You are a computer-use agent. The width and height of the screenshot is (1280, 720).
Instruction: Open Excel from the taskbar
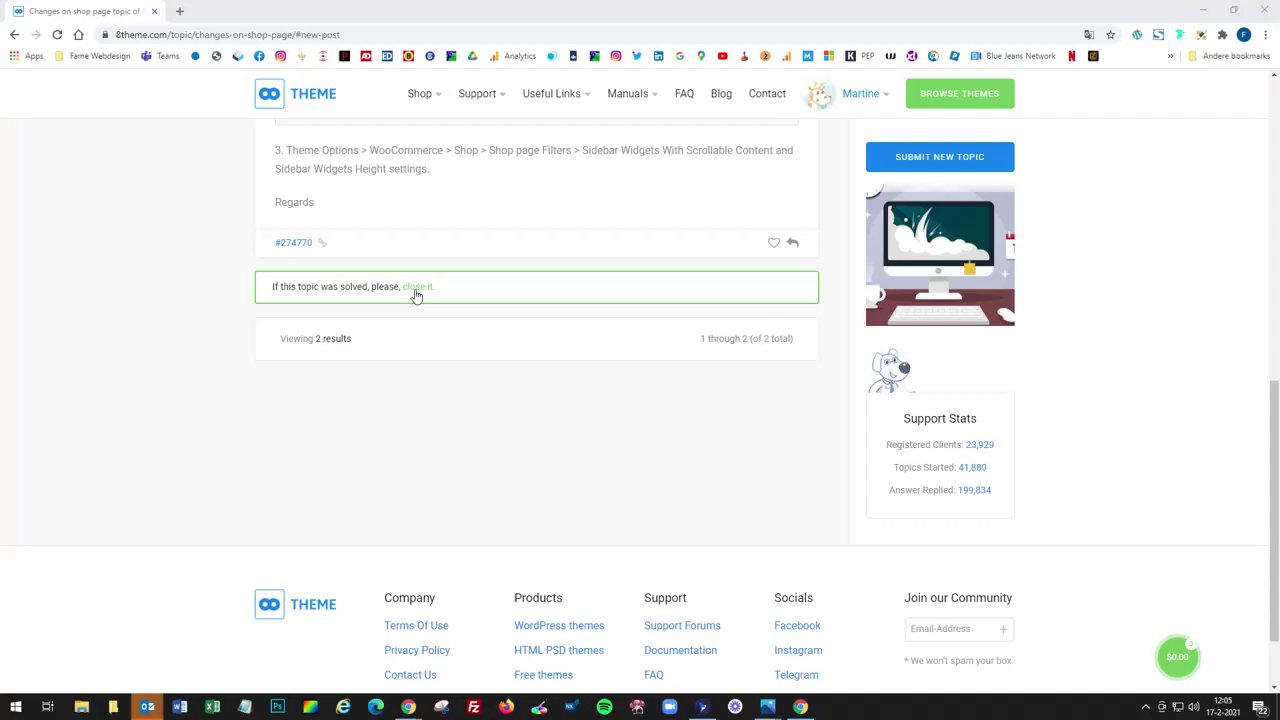(x=212, y=707)
